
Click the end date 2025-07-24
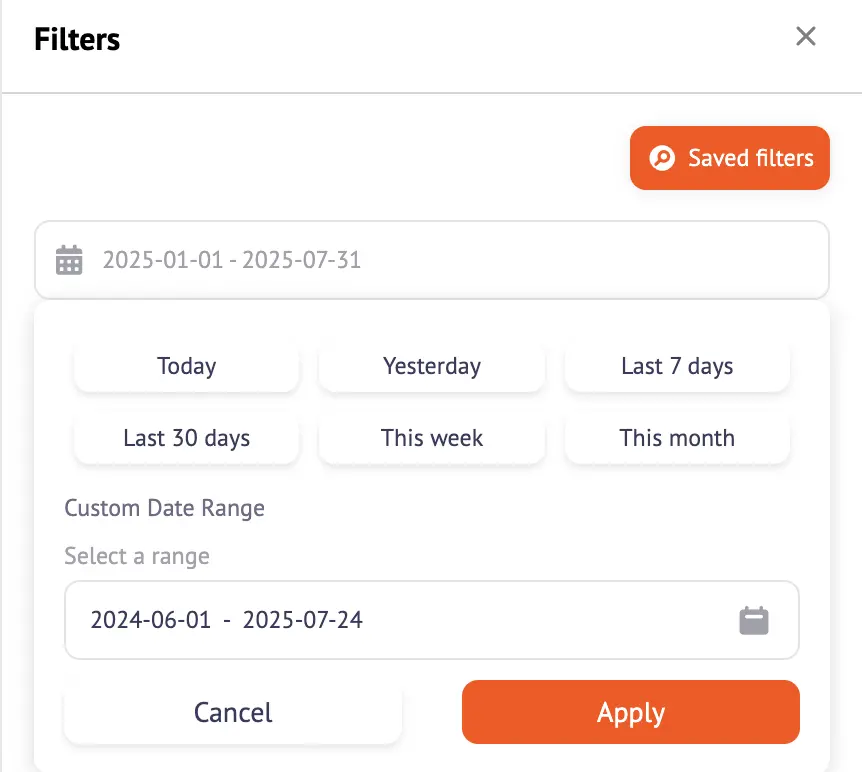point(303,620)
